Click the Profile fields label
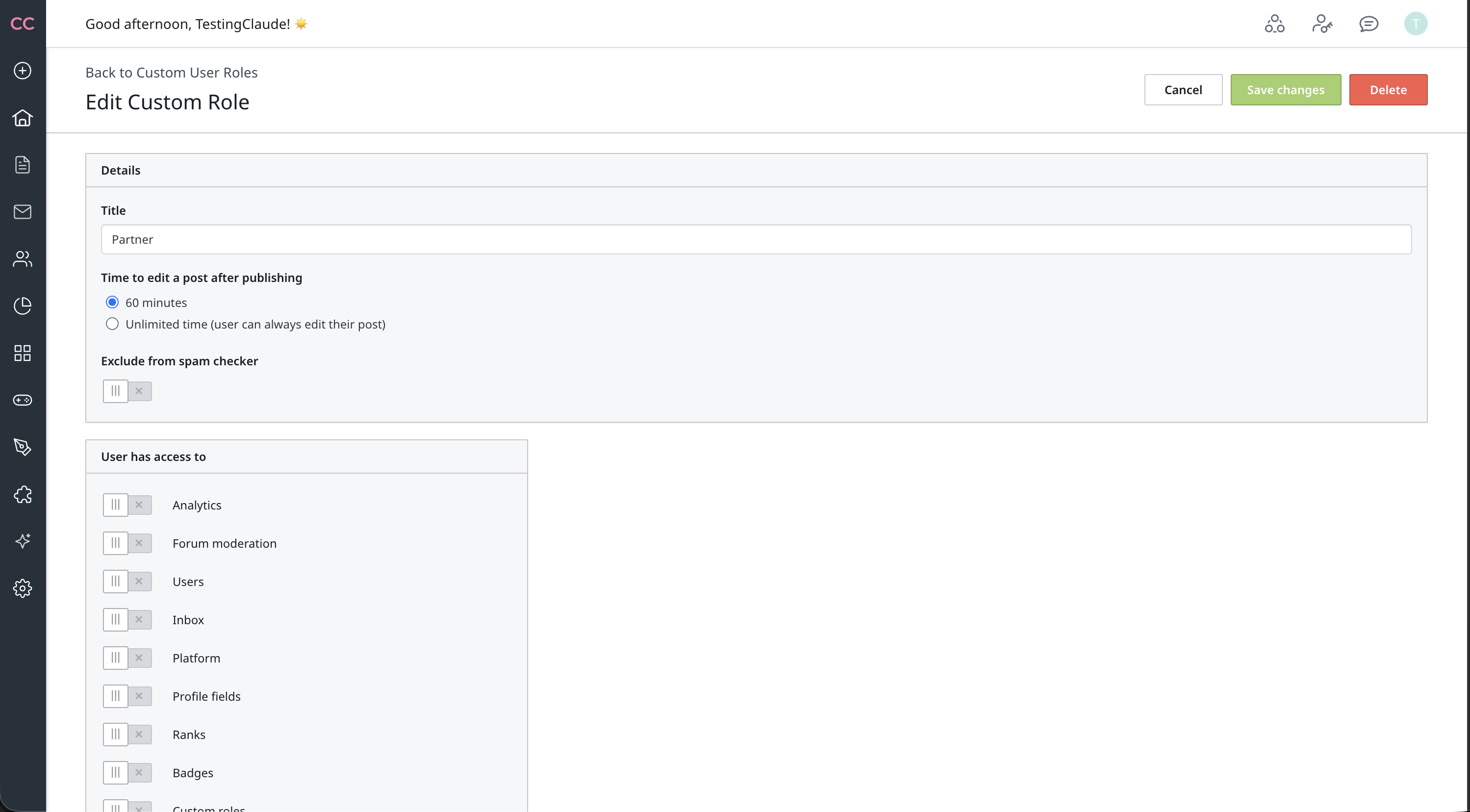This screenshot has height=812, width=1470. click(206, 696)
